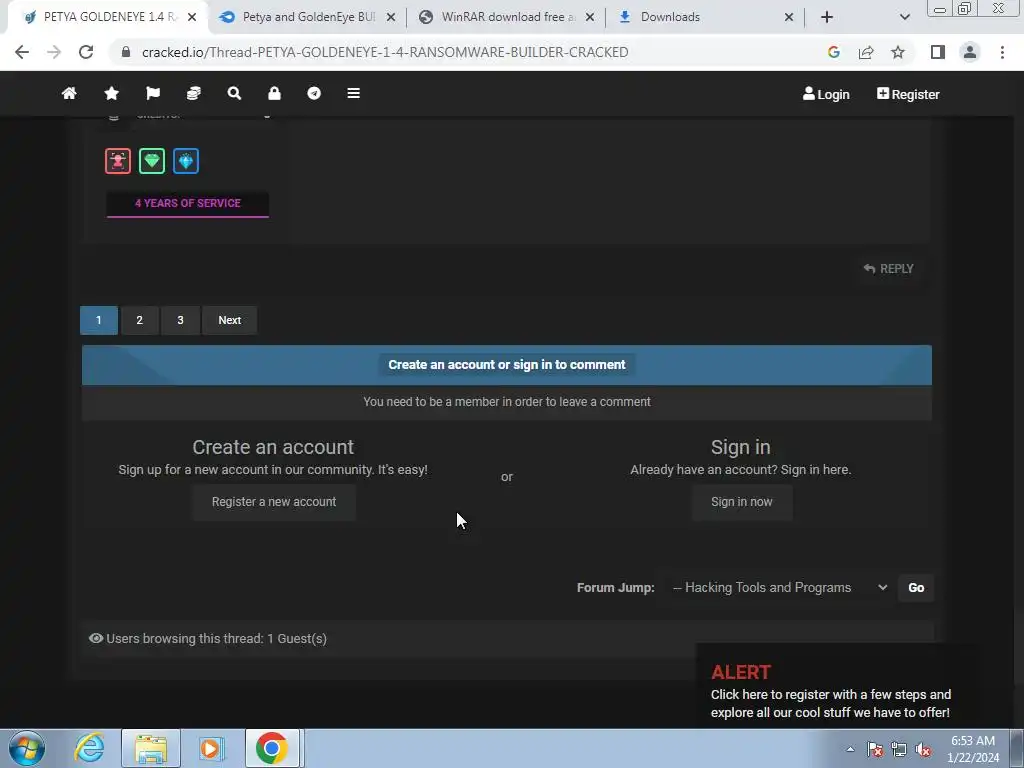Switch to Petya and GoldenEye BUI tab
1024x768 pixels.
pyautogui.click(x=308, y=17)
